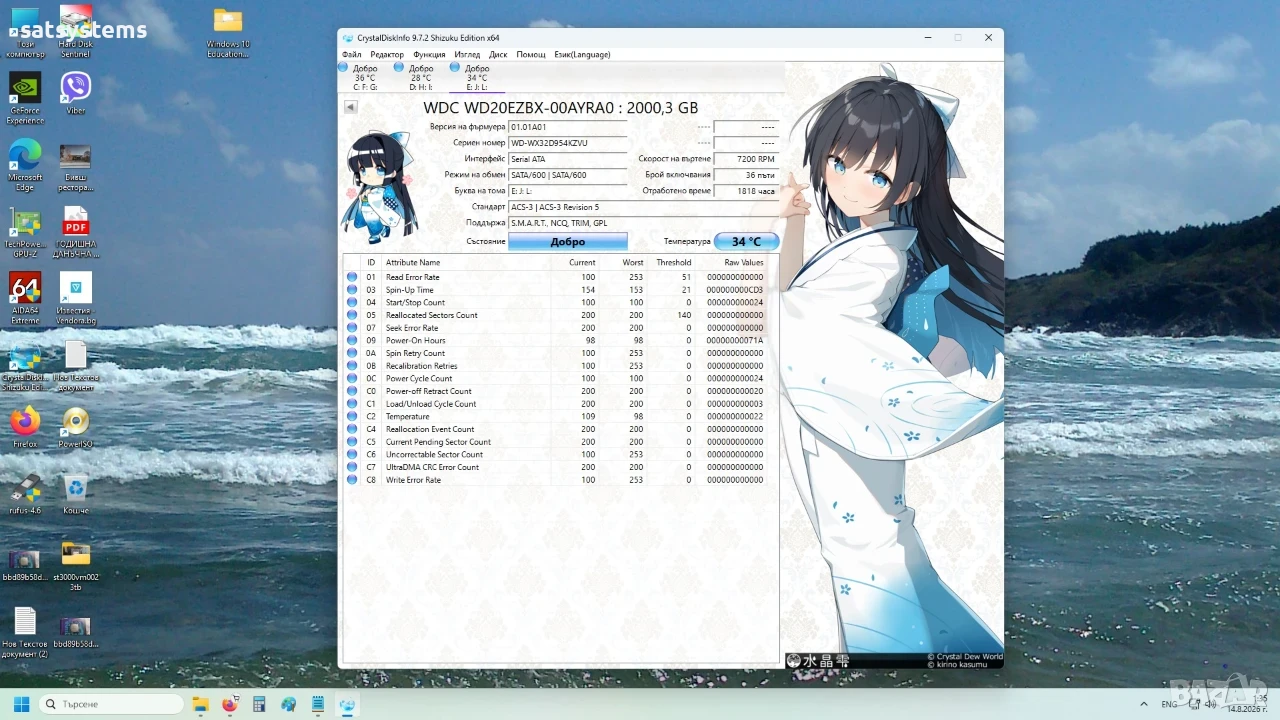1280x720 pixels.
Task: Open the Диск menu
Action: tap(498, 54)
